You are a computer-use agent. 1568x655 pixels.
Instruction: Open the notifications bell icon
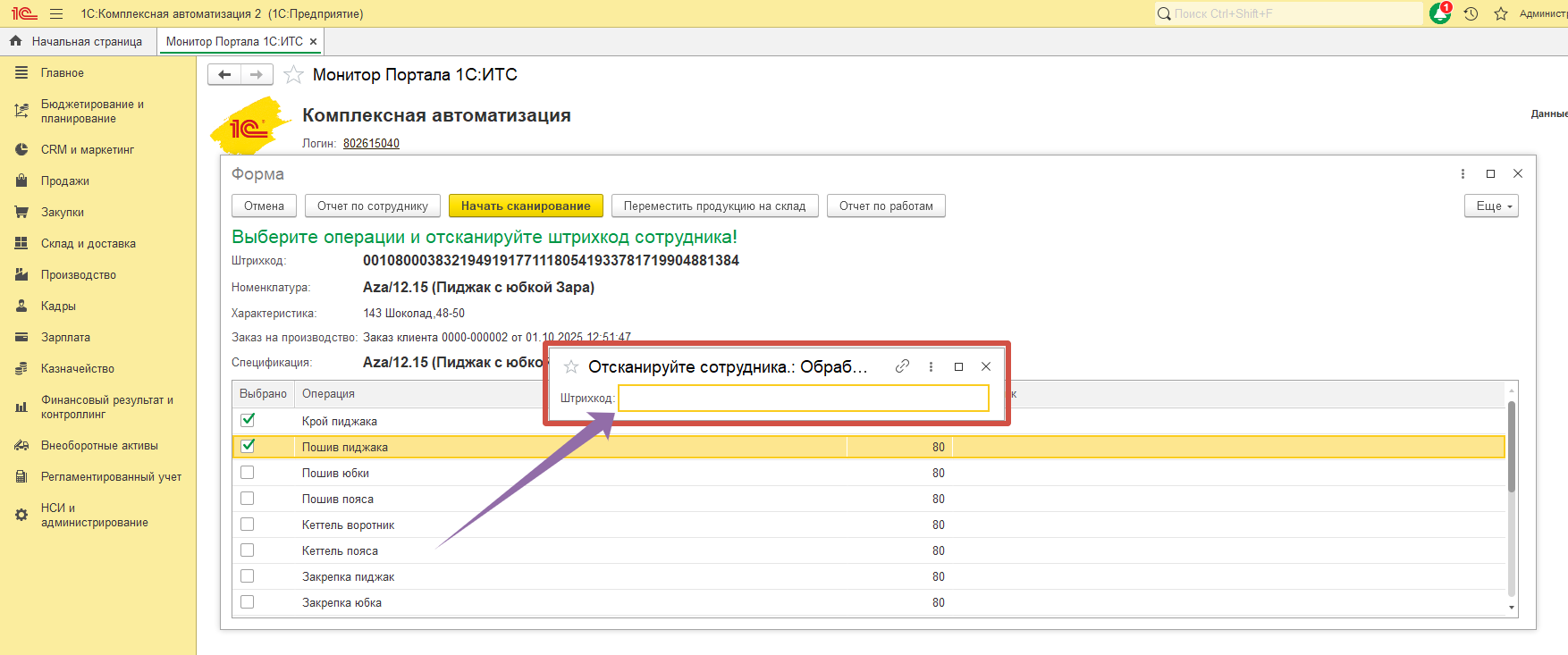[x=1439, y=13]
